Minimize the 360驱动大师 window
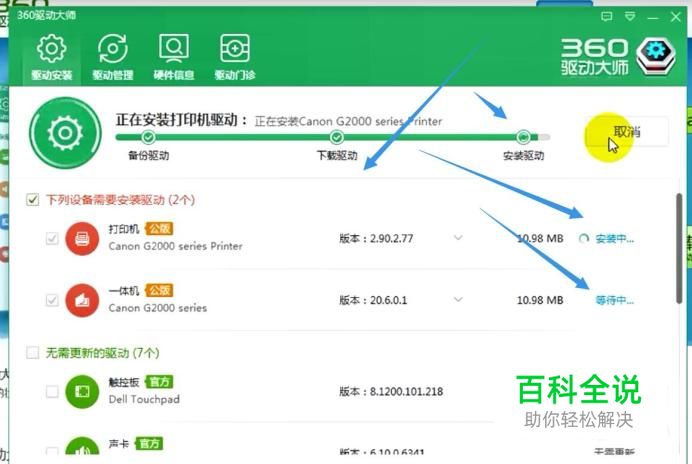Image resolution: width=692 pixels, height=464 pixels. [653, 18]
